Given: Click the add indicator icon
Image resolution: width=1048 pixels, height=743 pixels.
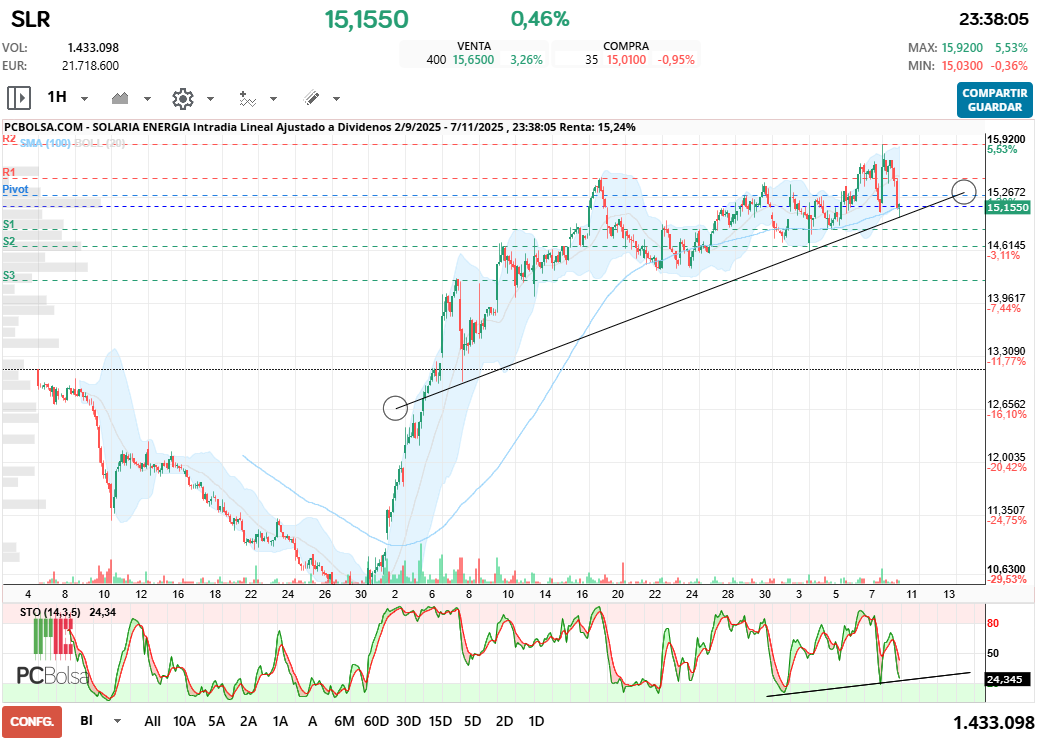Looking at the screenshot, I should pyautogui.click(x=247, y=98).
